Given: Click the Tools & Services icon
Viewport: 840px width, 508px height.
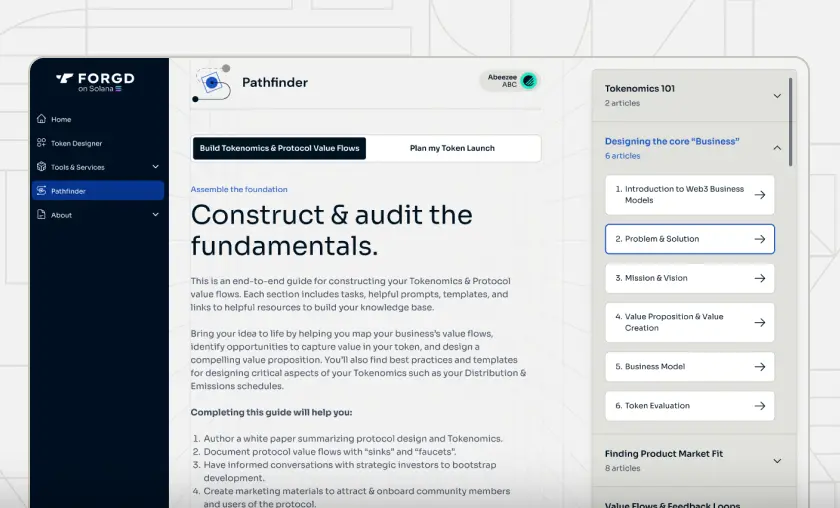Looking at the screenshot, I should tap(41, 167).
